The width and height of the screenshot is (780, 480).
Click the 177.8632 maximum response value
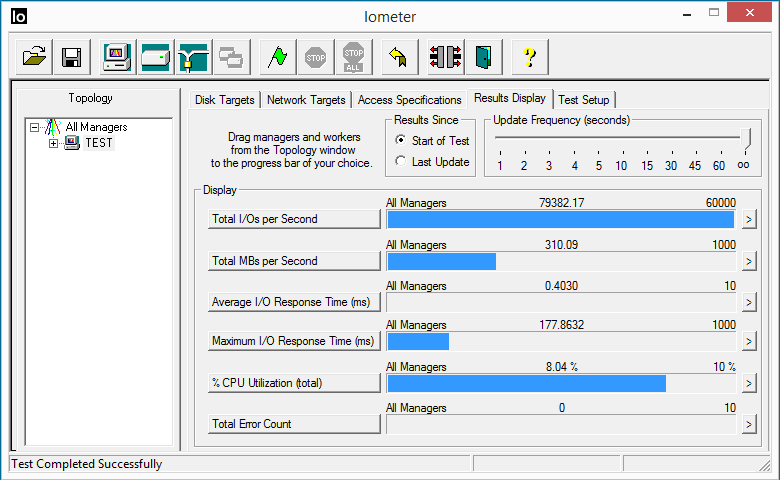tap(561, 325)
